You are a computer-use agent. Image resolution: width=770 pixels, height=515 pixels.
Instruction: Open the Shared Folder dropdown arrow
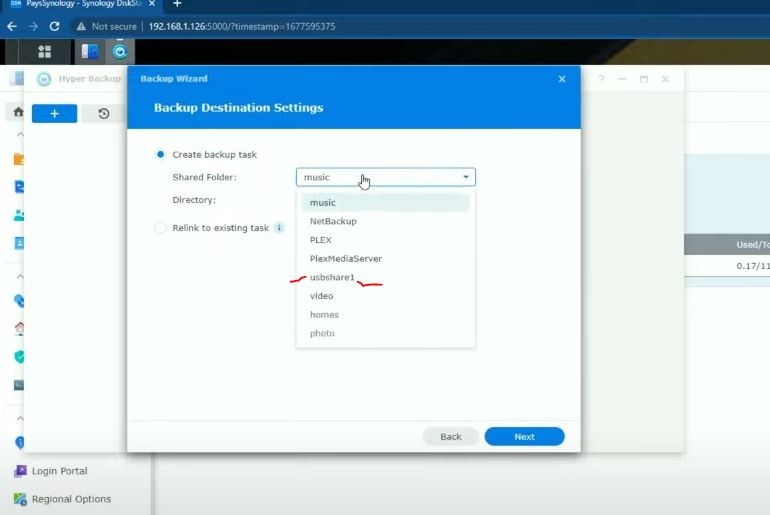coord(466,177)
